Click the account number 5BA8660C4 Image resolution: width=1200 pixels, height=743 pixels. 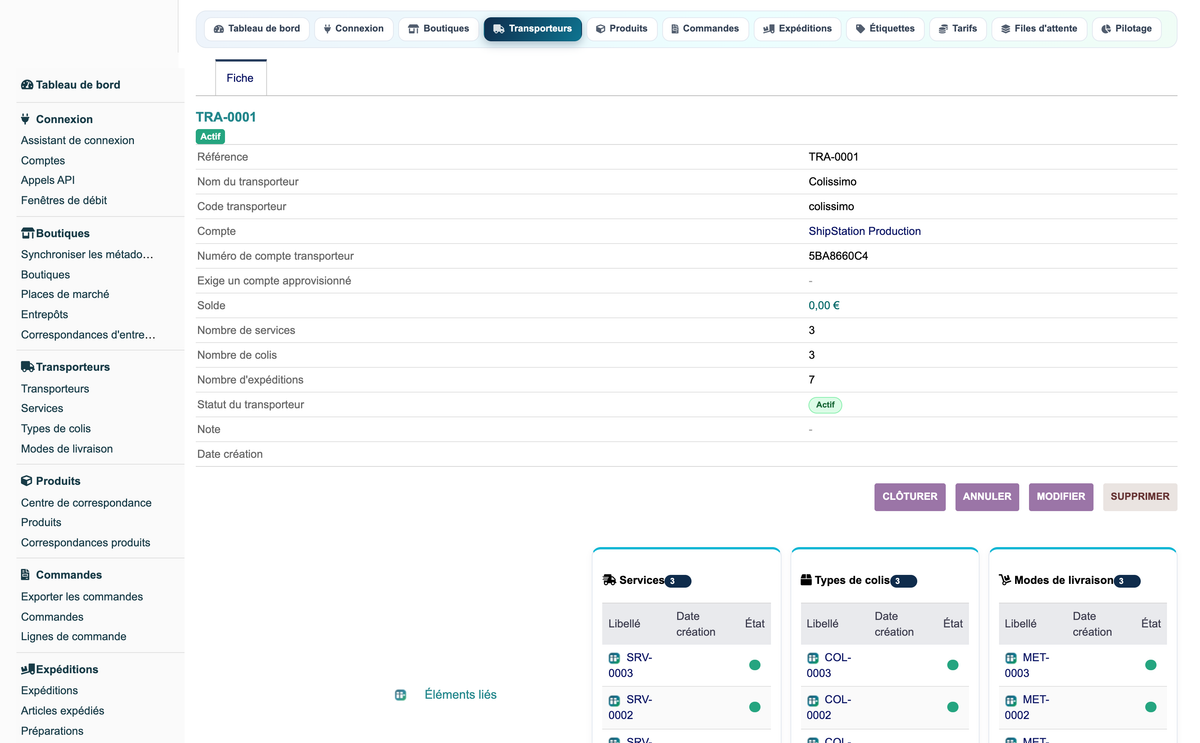[x=838, y=256]
